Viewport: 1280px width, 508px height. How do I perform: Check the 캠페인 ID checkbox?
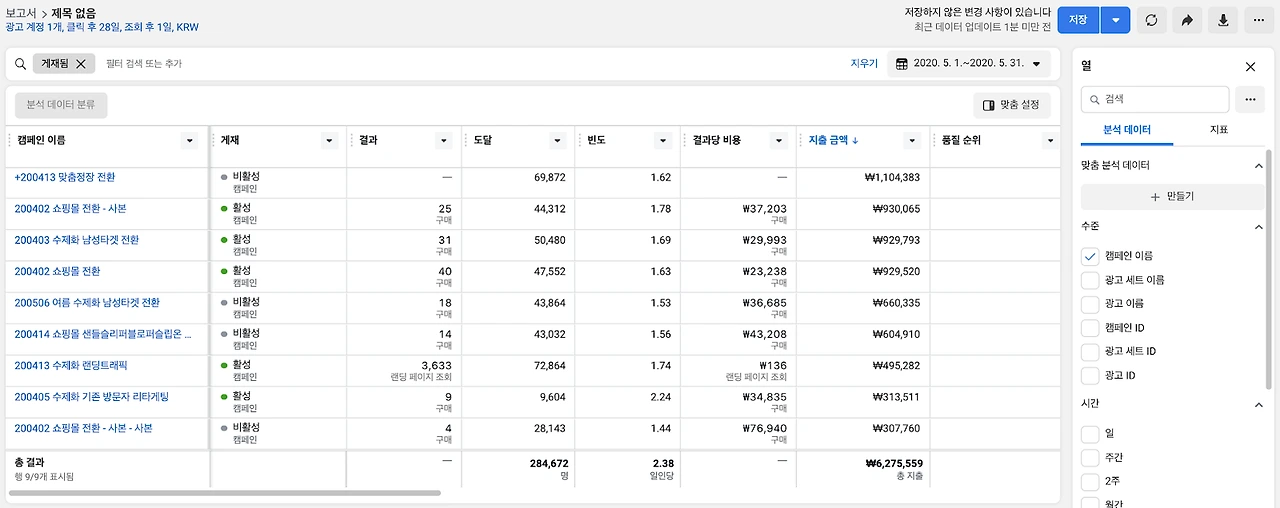[x=1090, y=328]
